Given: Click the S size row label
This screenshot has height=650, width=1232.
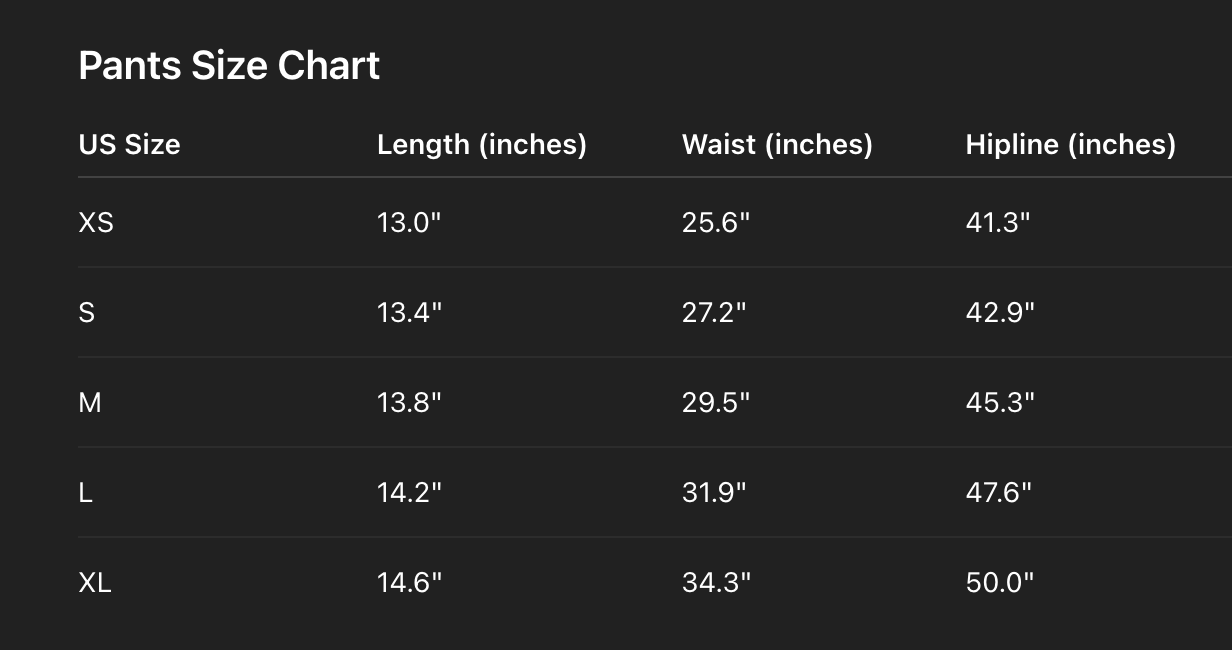Looking at the screenshot, I should pos(87,312).
